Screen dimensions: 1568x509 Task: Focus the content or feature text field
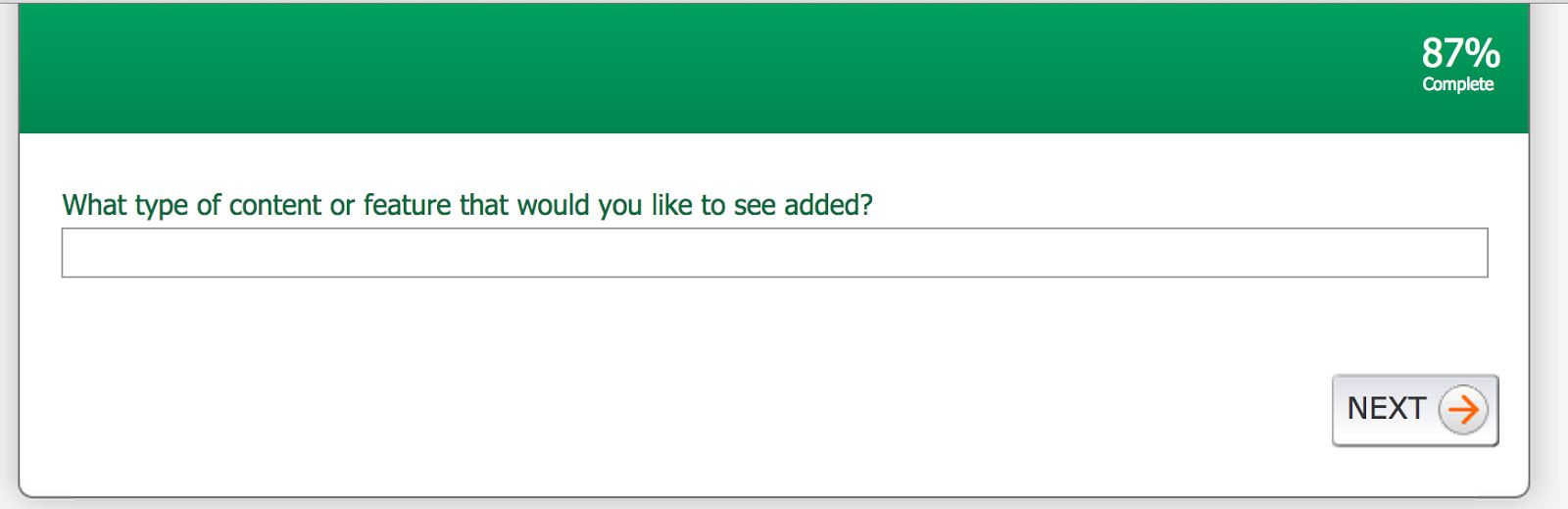[x=774, y=253]
